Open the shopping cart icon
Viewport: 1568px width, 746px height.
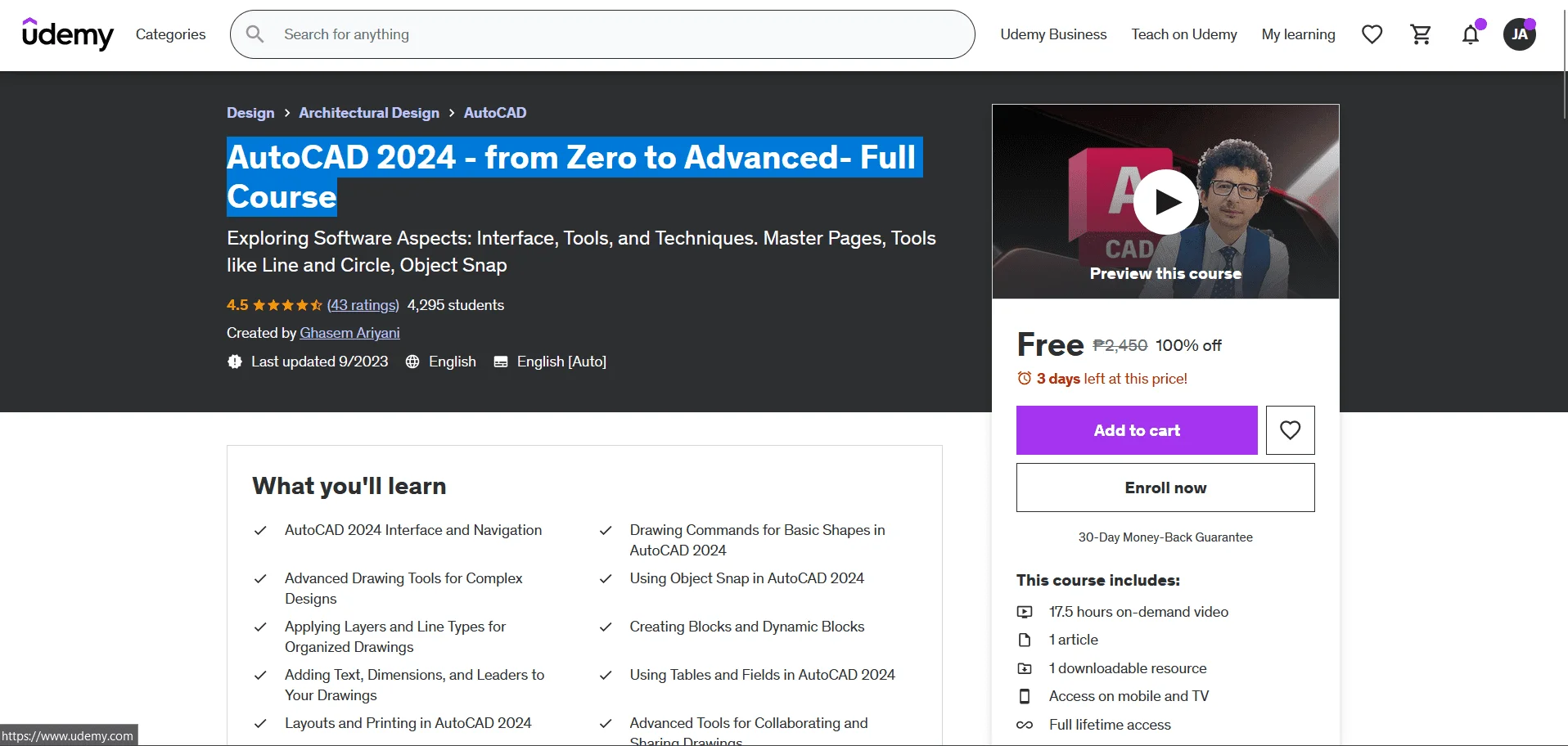point(1422,34)
